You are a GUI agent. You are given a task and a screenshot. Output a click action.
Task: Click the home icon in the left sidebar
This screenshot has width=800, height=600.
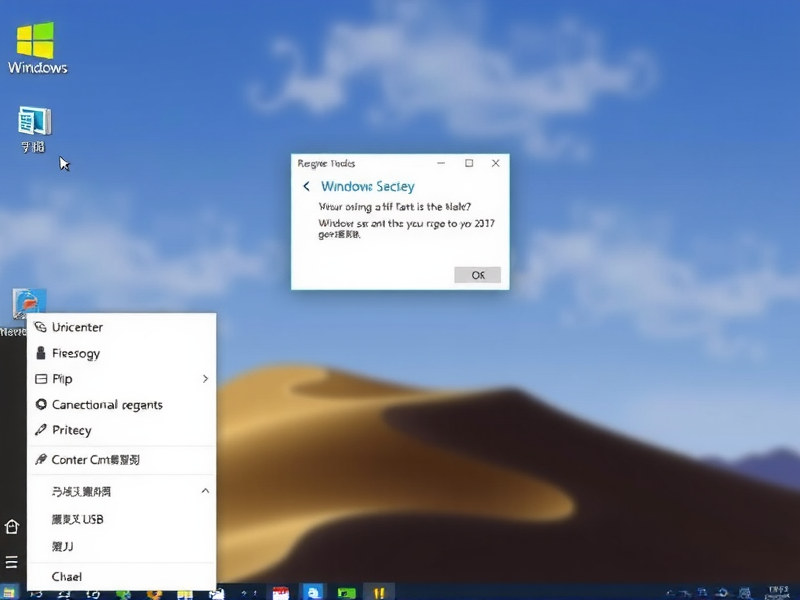tap(12, 525)
